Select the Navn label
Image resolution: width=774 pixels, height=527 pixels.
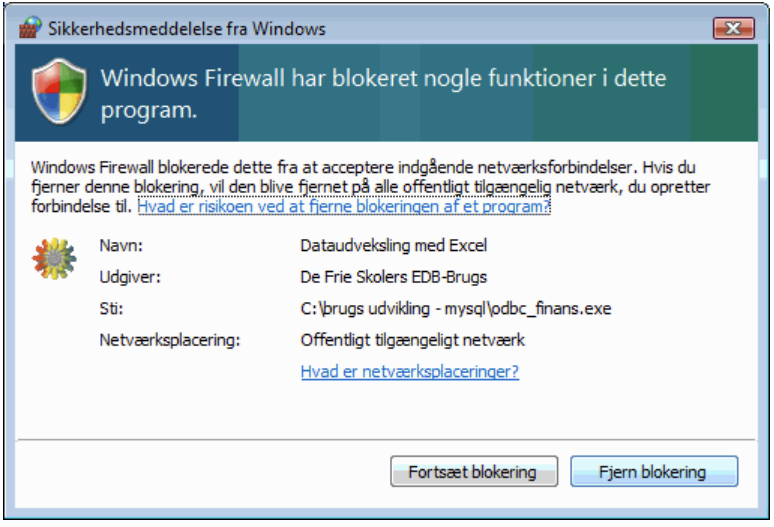[121, 245]
